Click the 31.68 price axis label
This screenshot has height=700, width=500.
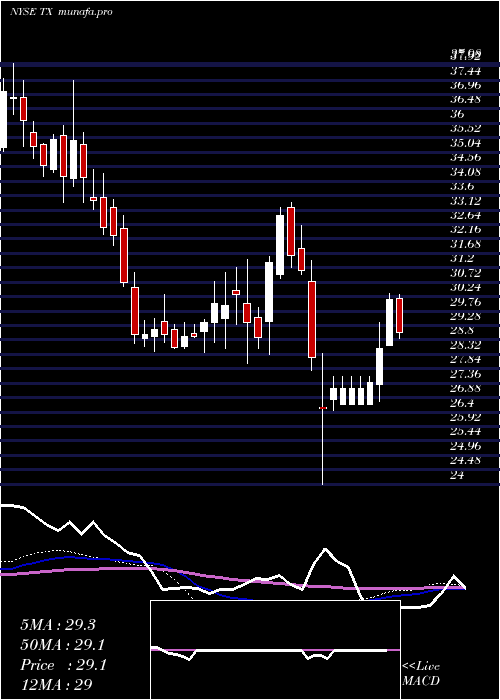[x=465, y=244]
